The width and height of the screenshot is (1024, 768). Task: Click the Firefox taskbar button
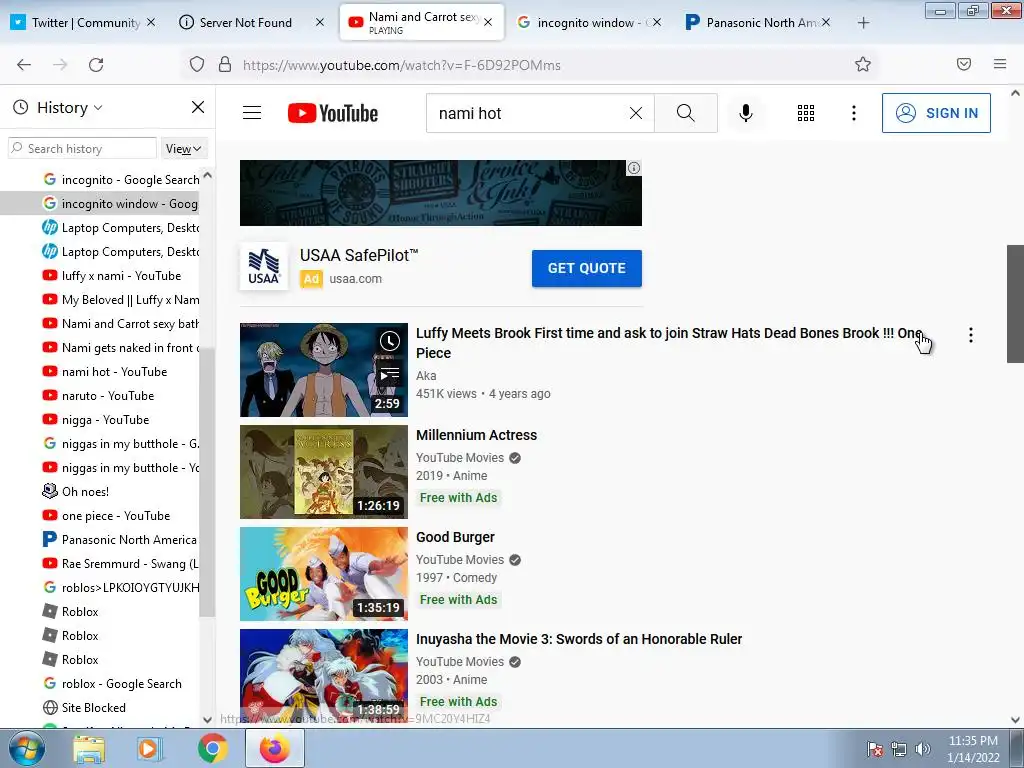(275, 748)
